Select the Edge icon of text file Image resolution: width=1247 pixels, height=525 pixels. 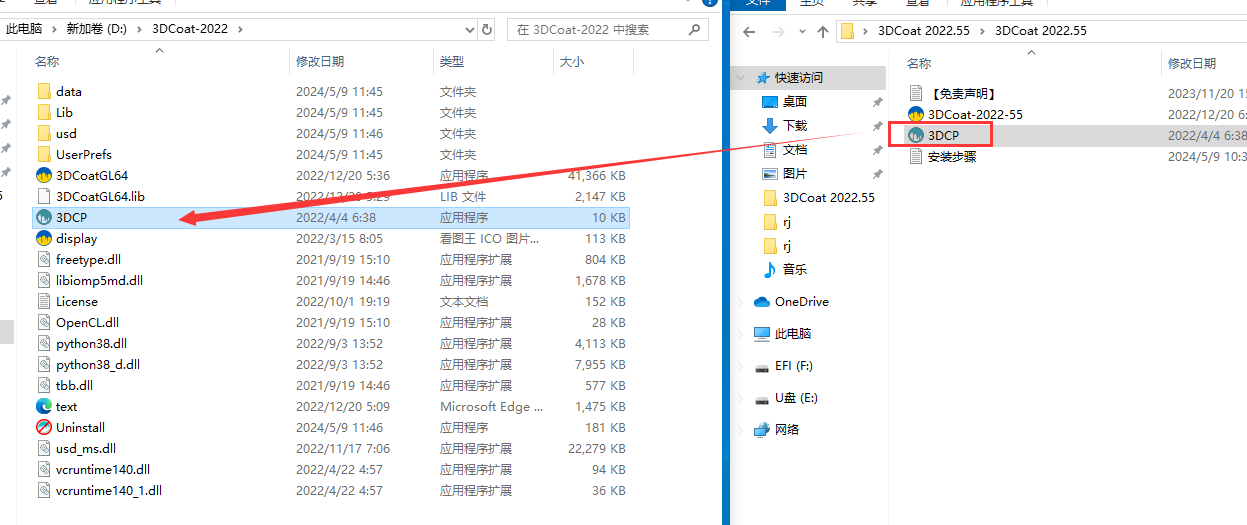[x=43, y=406]
